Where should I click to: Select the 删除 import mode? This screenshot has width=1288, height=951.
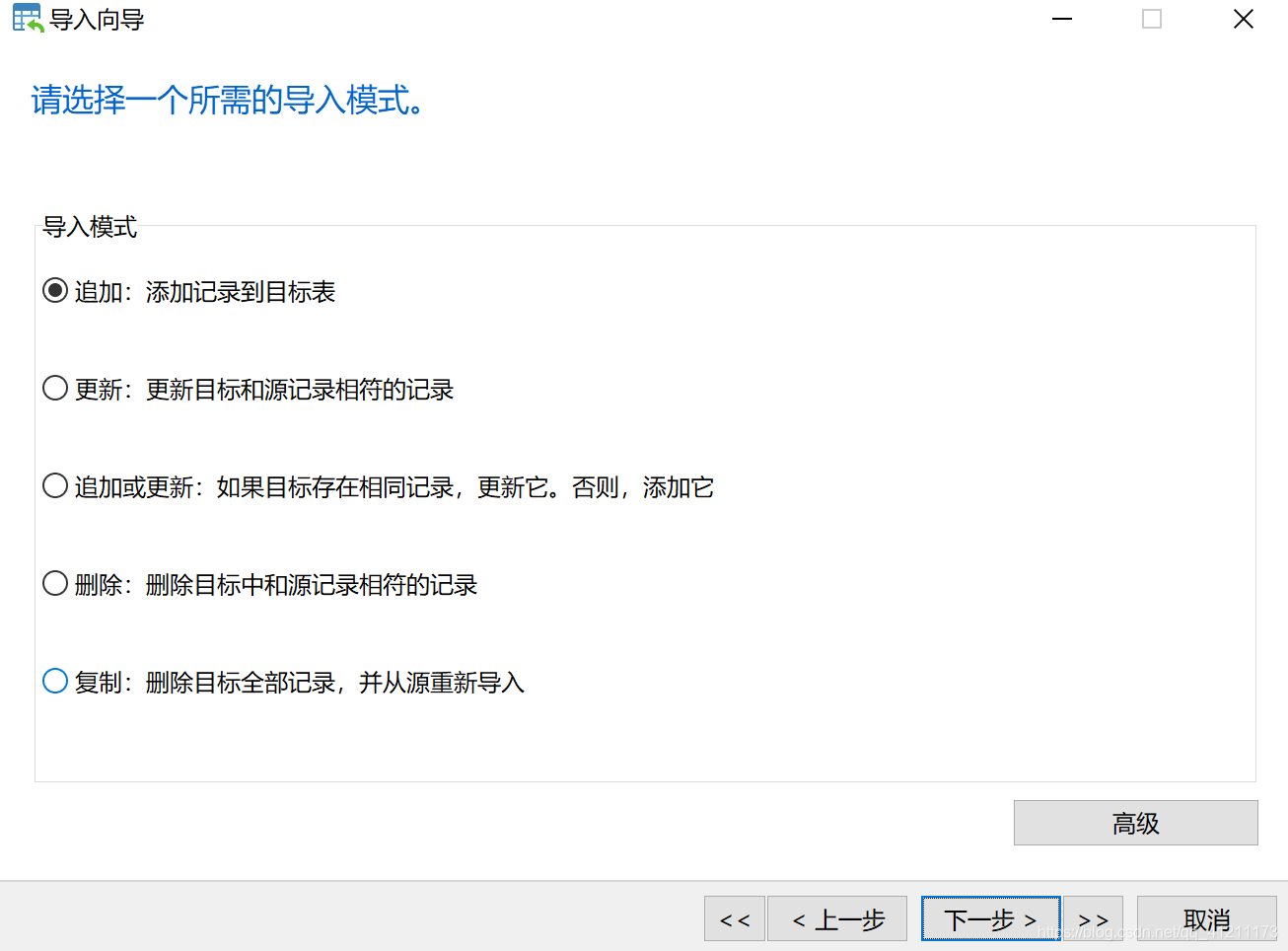(x=55, y=583)
